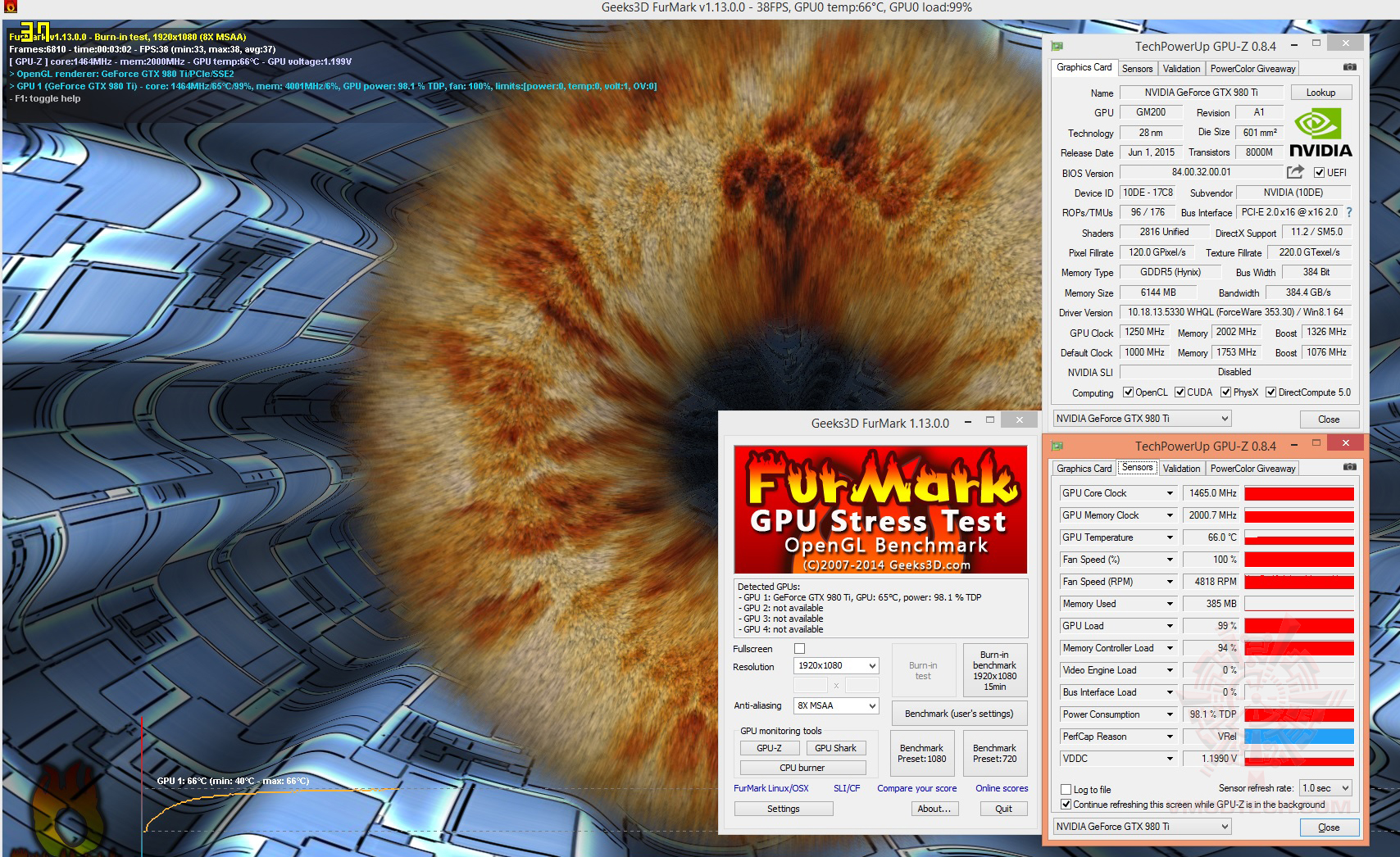1400x857 pixels.
Task: Click Benchmark (user's settings) button
Action: click(x=959, y=714)
